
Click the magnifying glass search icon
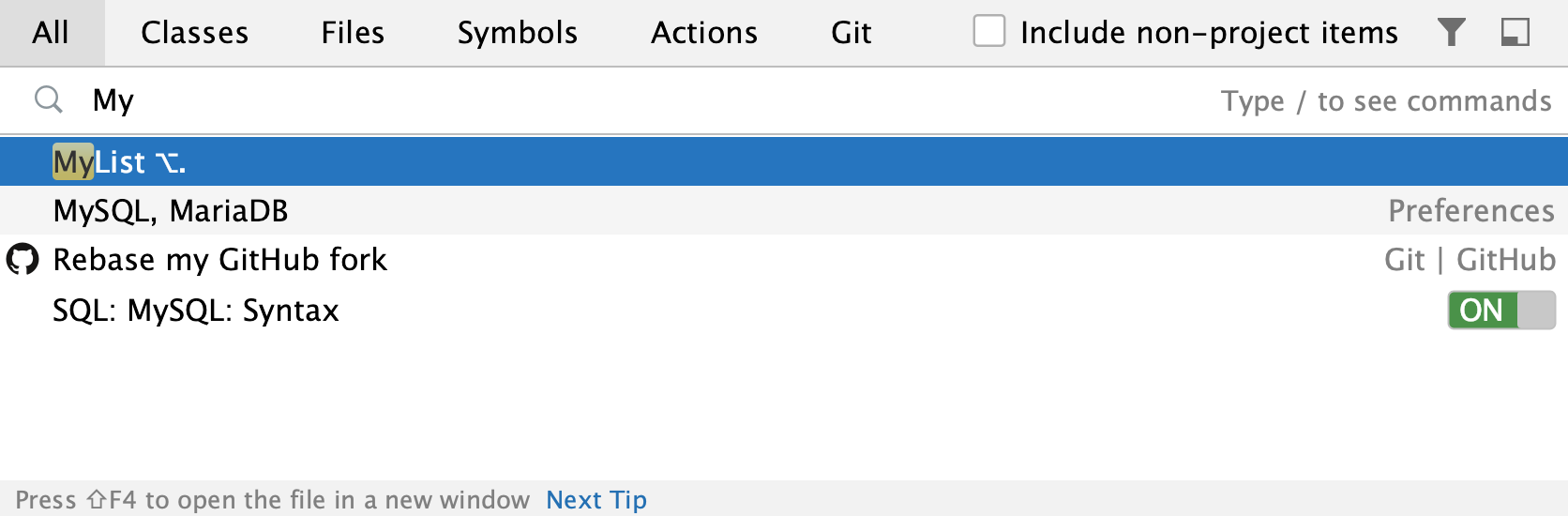49,99
